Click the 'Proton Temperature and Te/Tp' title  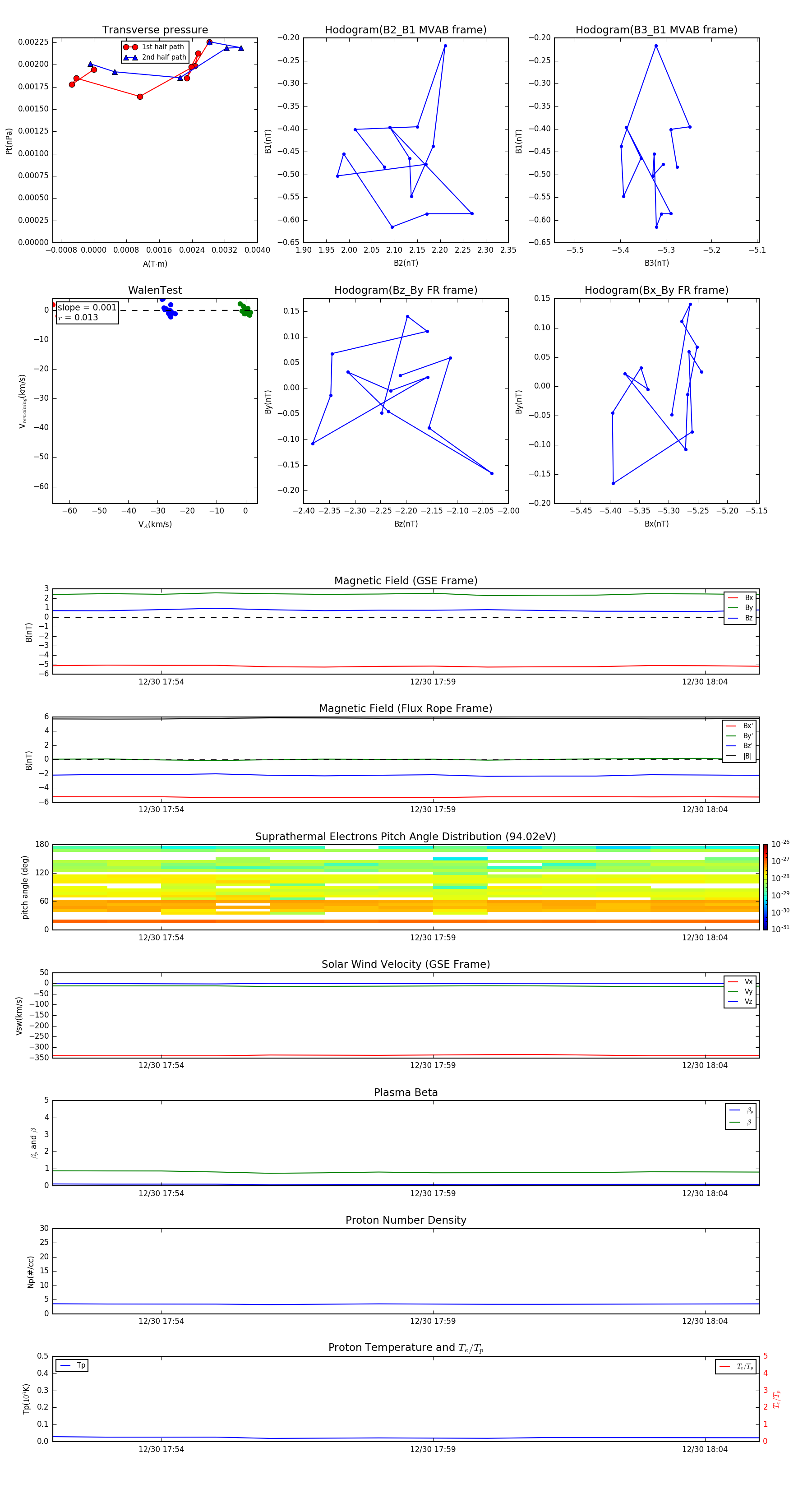tap(406, 1348)
